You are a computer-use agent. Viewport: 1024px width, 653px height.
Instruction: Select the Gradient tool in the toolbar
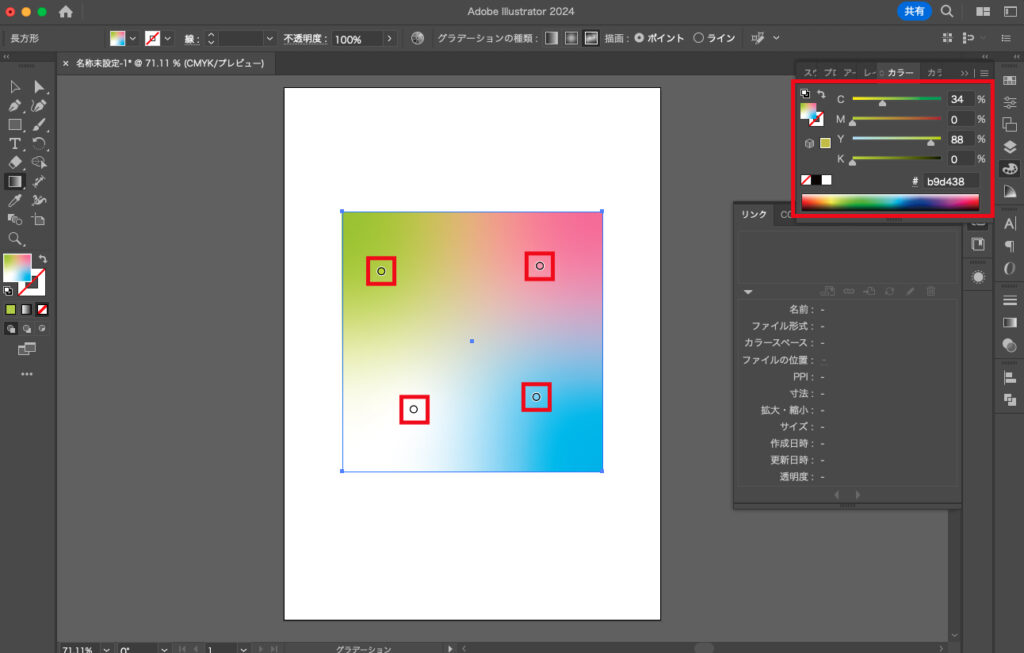tap(15, 182)
